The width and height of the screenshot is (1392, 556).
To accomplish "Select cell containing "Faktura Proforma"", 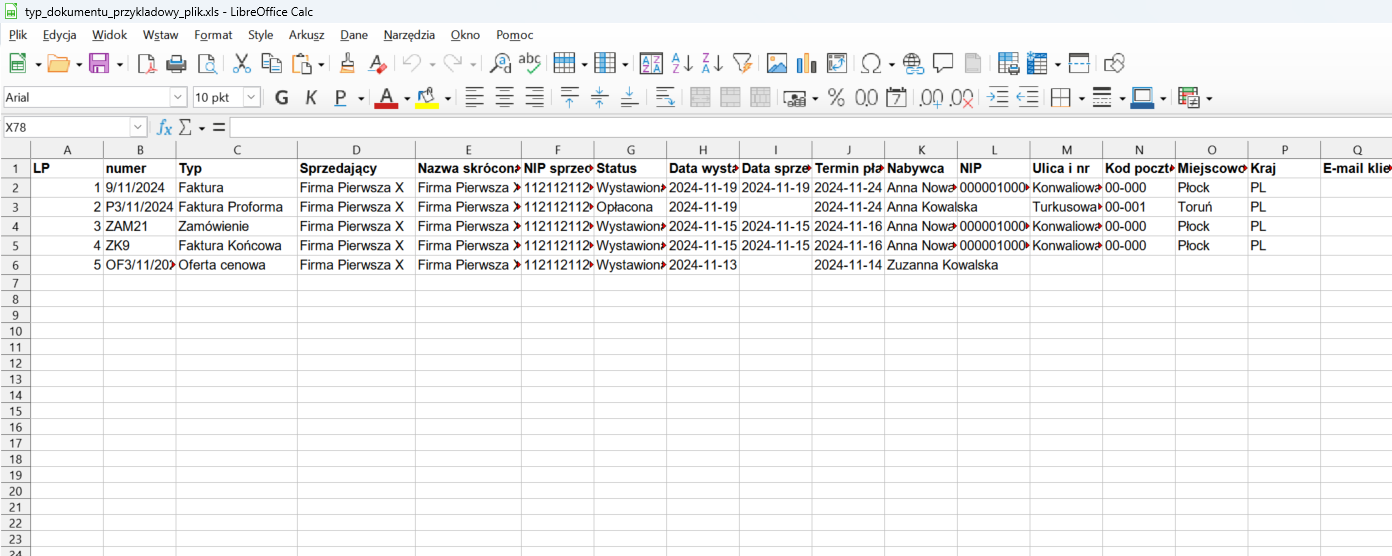I will point(237,207).
